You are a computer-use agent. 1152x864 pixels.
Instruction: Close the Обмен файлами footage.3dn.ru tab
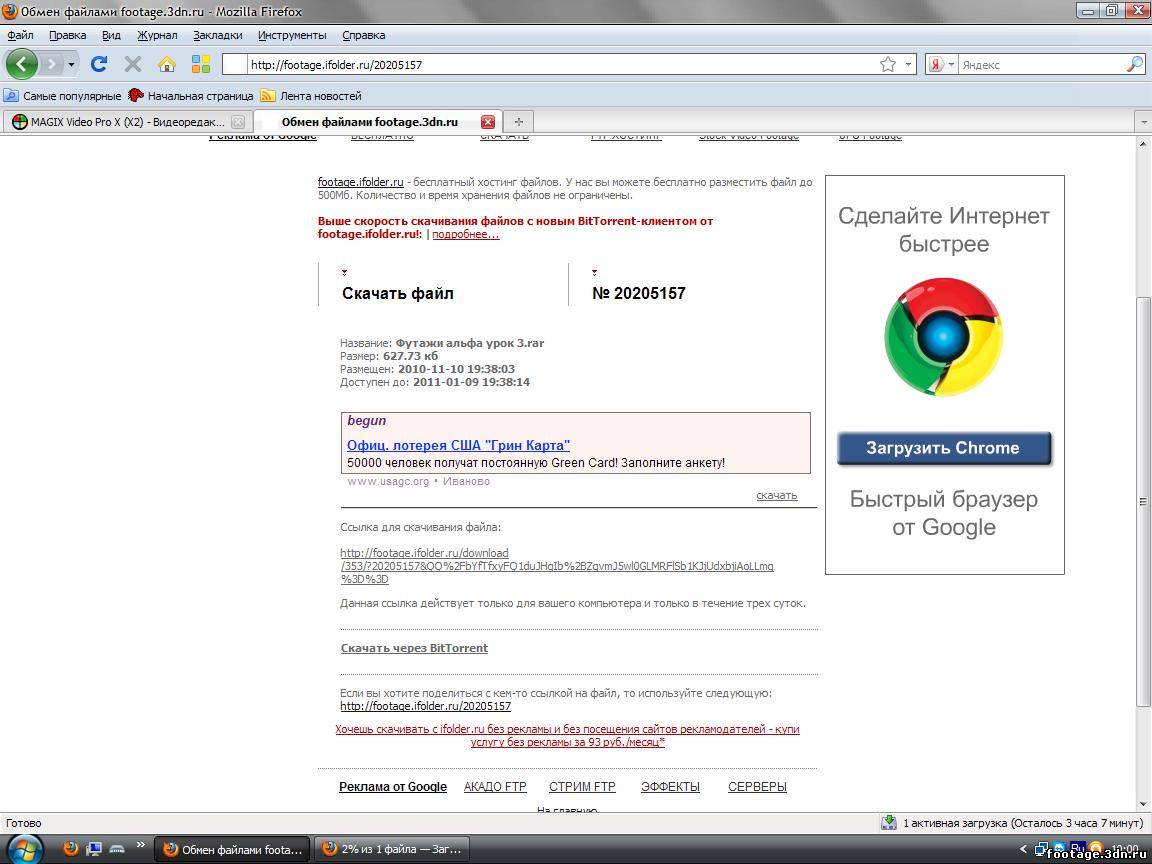pyautogui.click(x=488, y=122)
